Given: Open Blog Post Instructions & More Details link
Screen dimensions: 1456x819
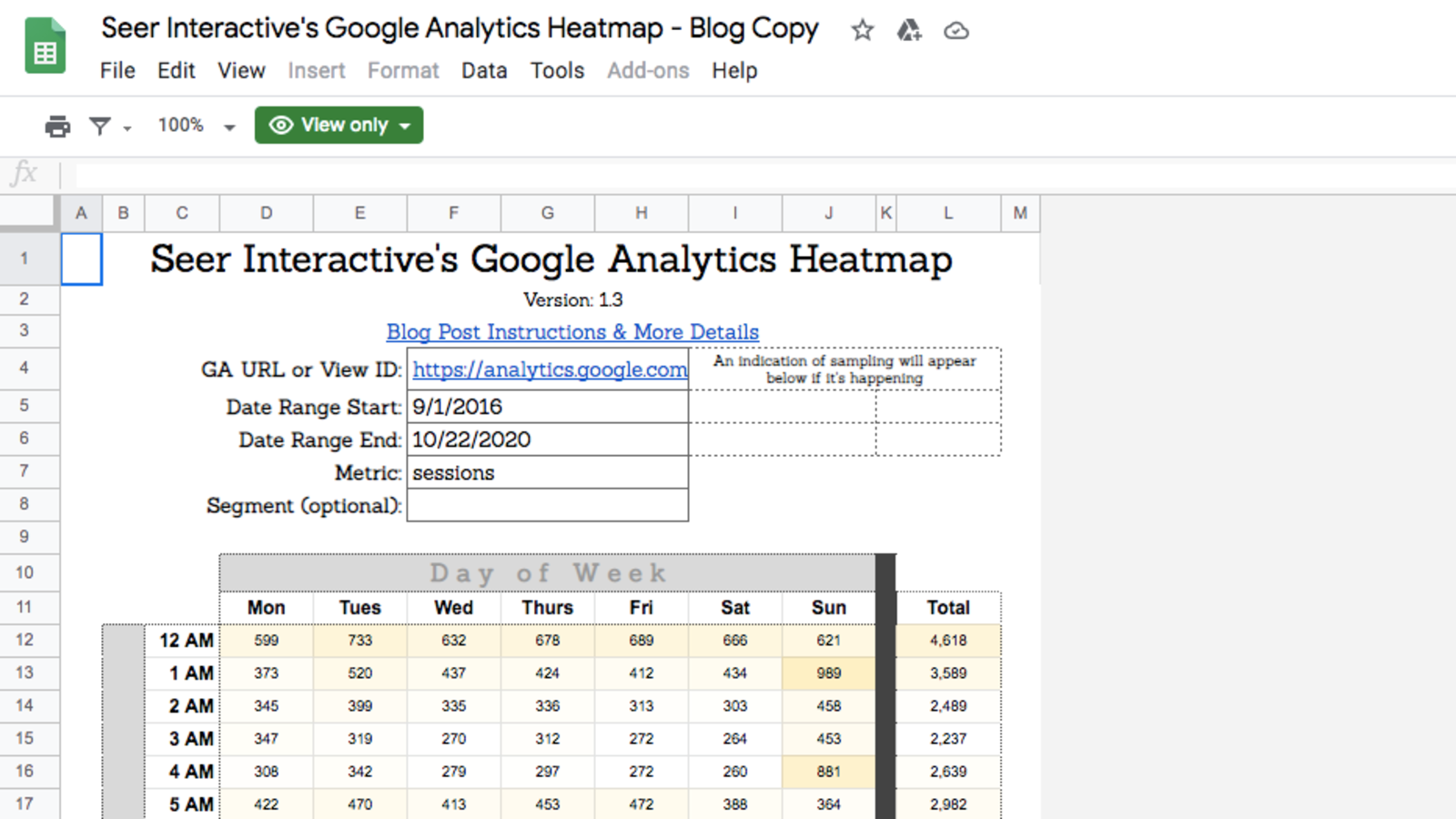Looking at the screenshot, I should pos(572,332).
